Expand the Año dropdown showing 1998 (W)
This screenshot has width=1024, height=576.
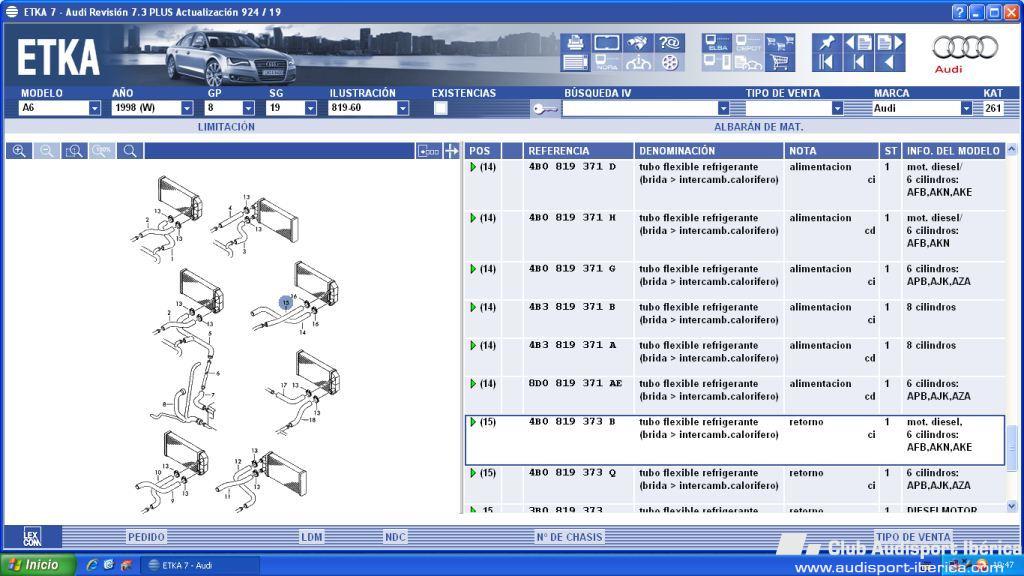point(187,108)
